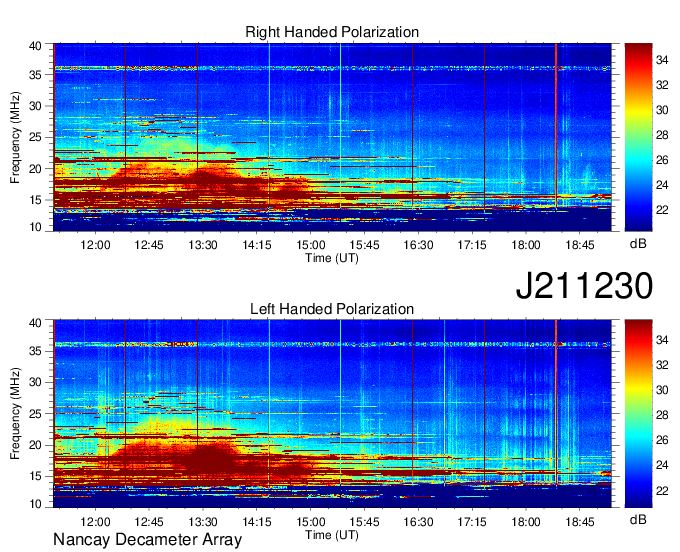Click the 24 value on the top colorbar
The width and height of the screenshot is (680, 552).
[662, 185]
